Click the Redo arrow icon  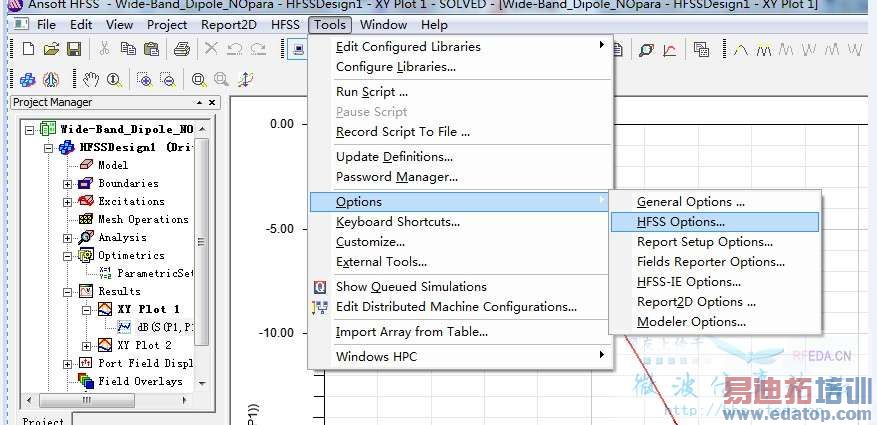tap(257, 49)
